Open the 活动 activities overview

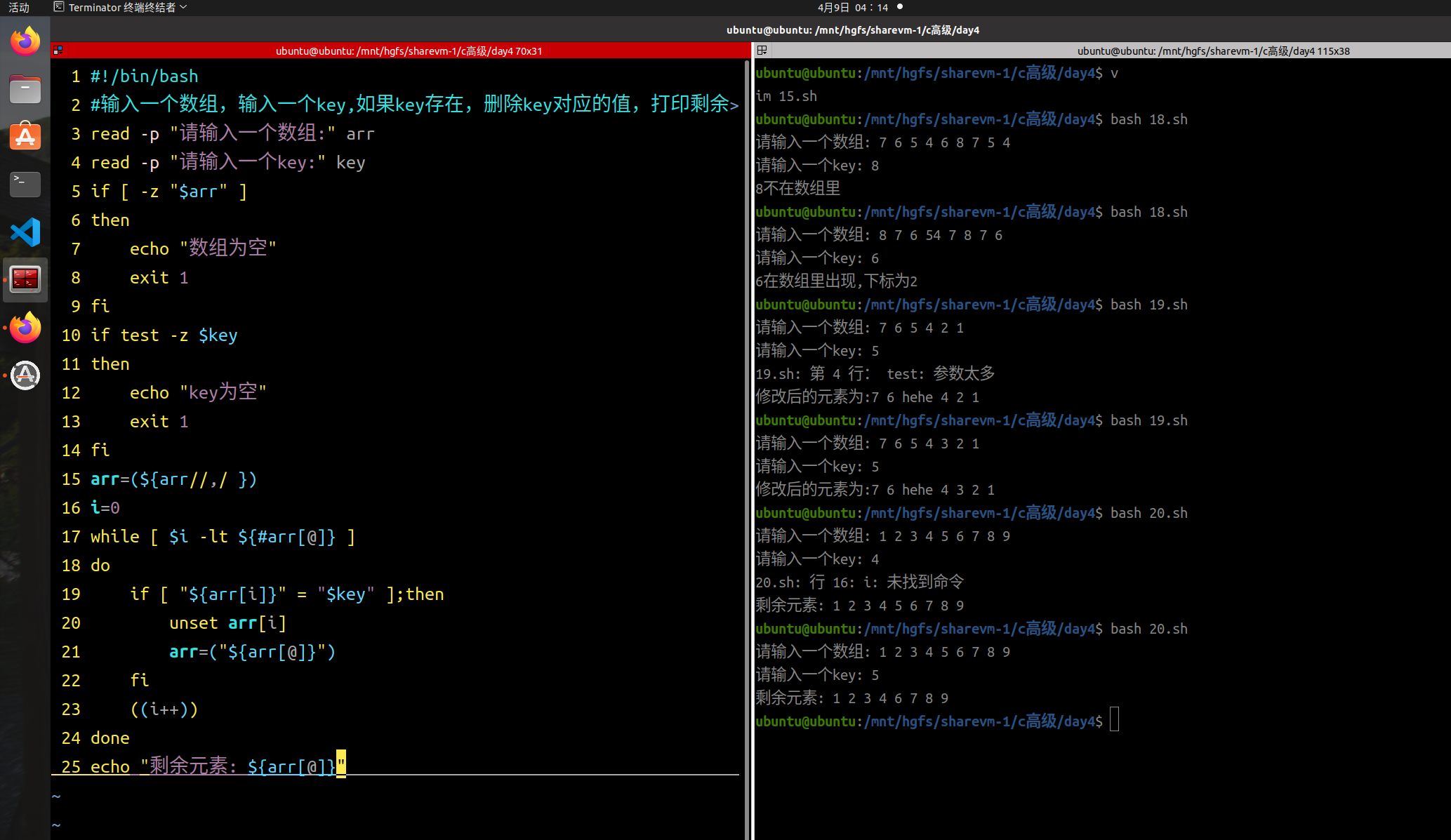[x=19, y=8]
